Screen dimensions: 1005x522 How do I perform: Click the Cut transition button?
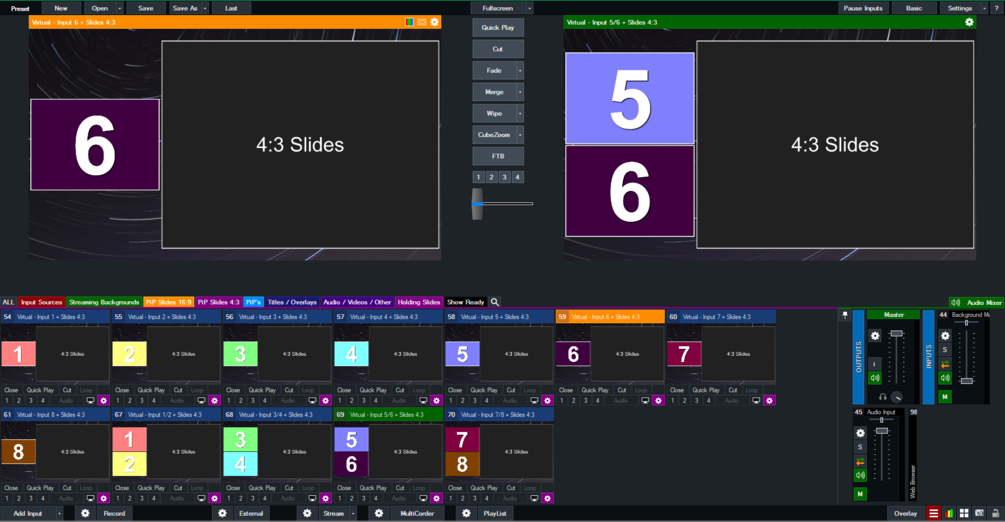point(498,49)
